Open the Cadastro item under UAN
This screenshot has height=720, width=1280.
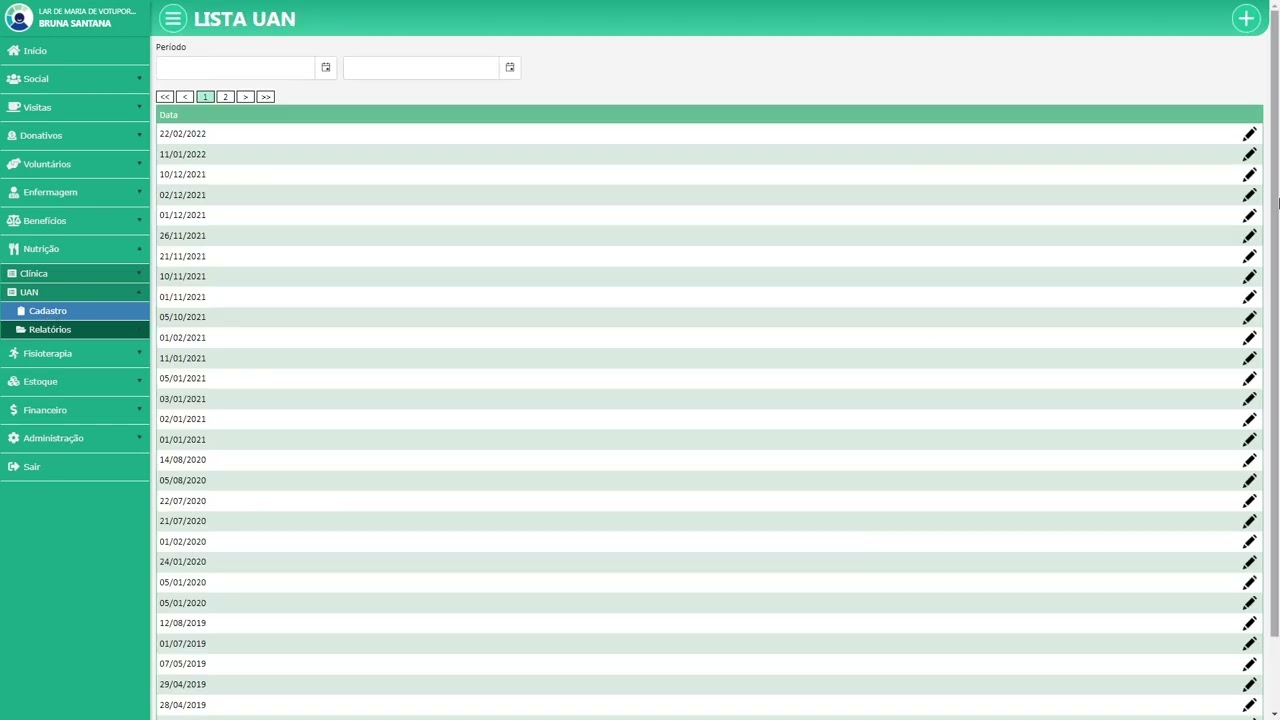(x=48, y=311)
